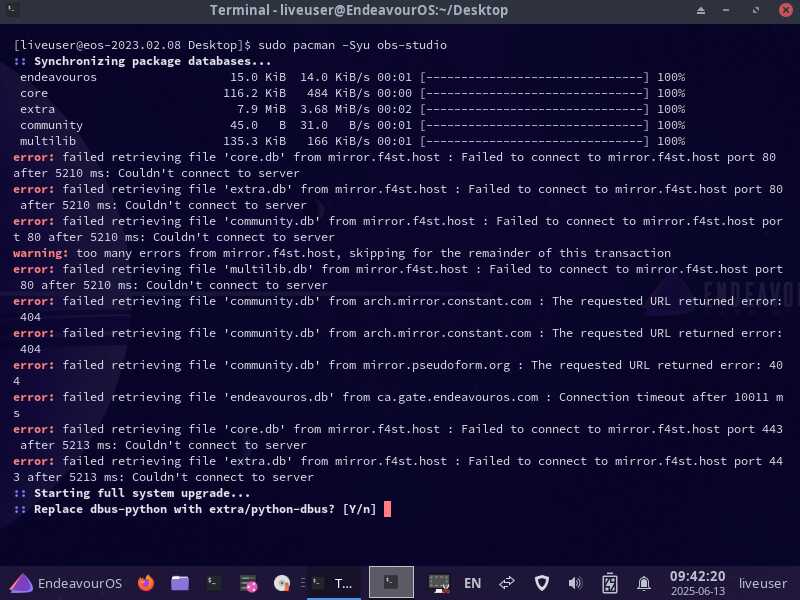Screen dimensions: 800x600
Task: Shade the terminal window with the eject-style button
Action: 701,10
